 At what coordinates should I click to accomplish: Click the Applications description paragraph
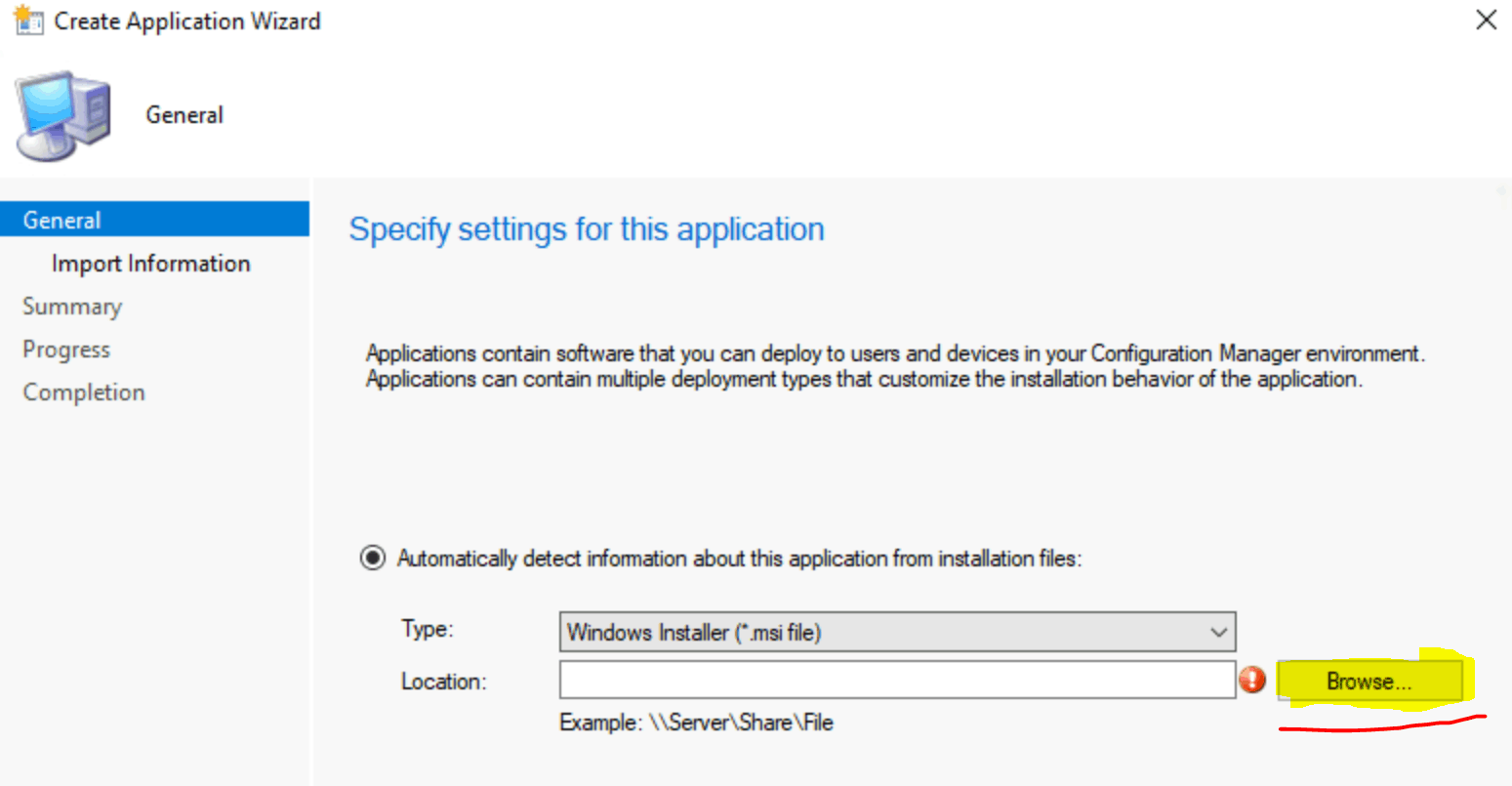click(x=894, y=366)
